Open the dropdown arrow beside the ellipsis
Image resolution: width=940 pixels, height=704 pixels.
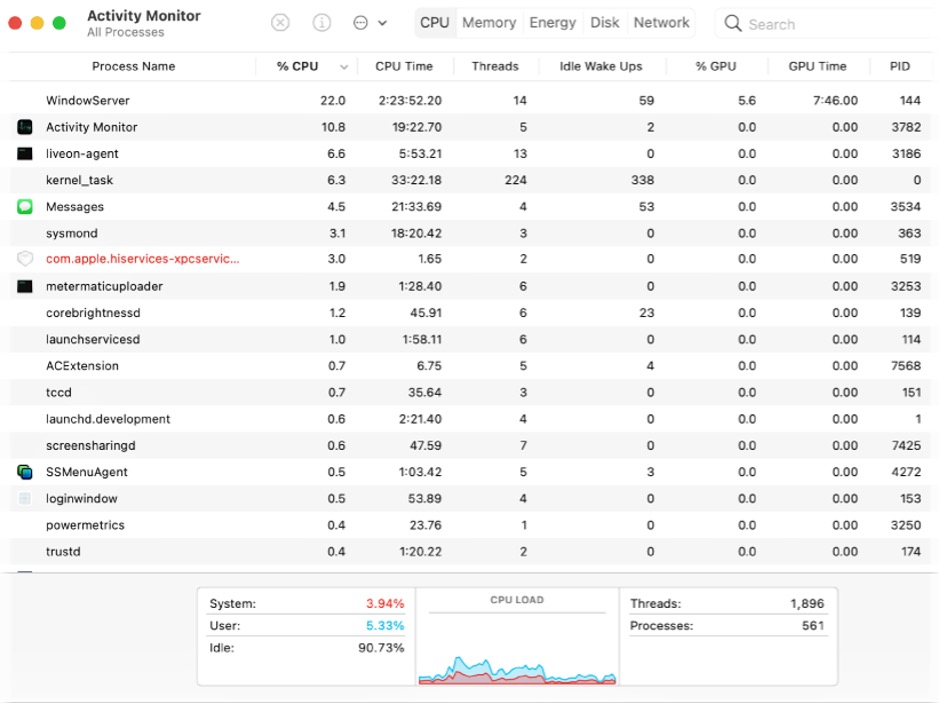click(x=382, y=23)
